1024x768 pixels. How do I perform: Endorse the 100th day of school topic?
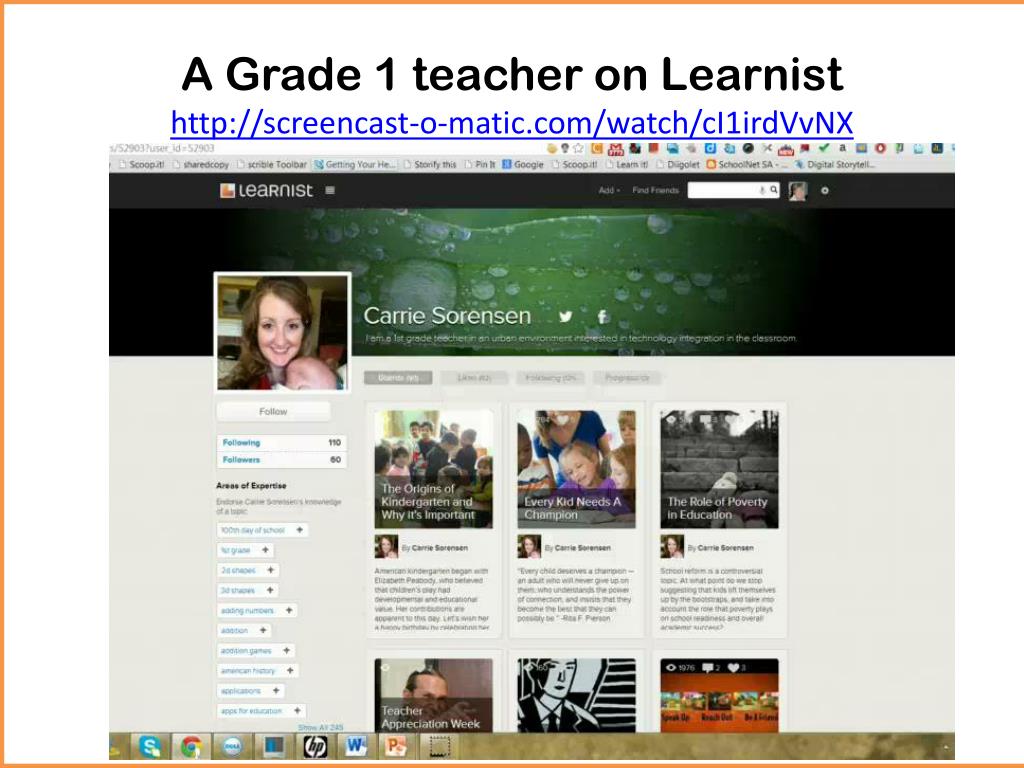coord(299,530)
